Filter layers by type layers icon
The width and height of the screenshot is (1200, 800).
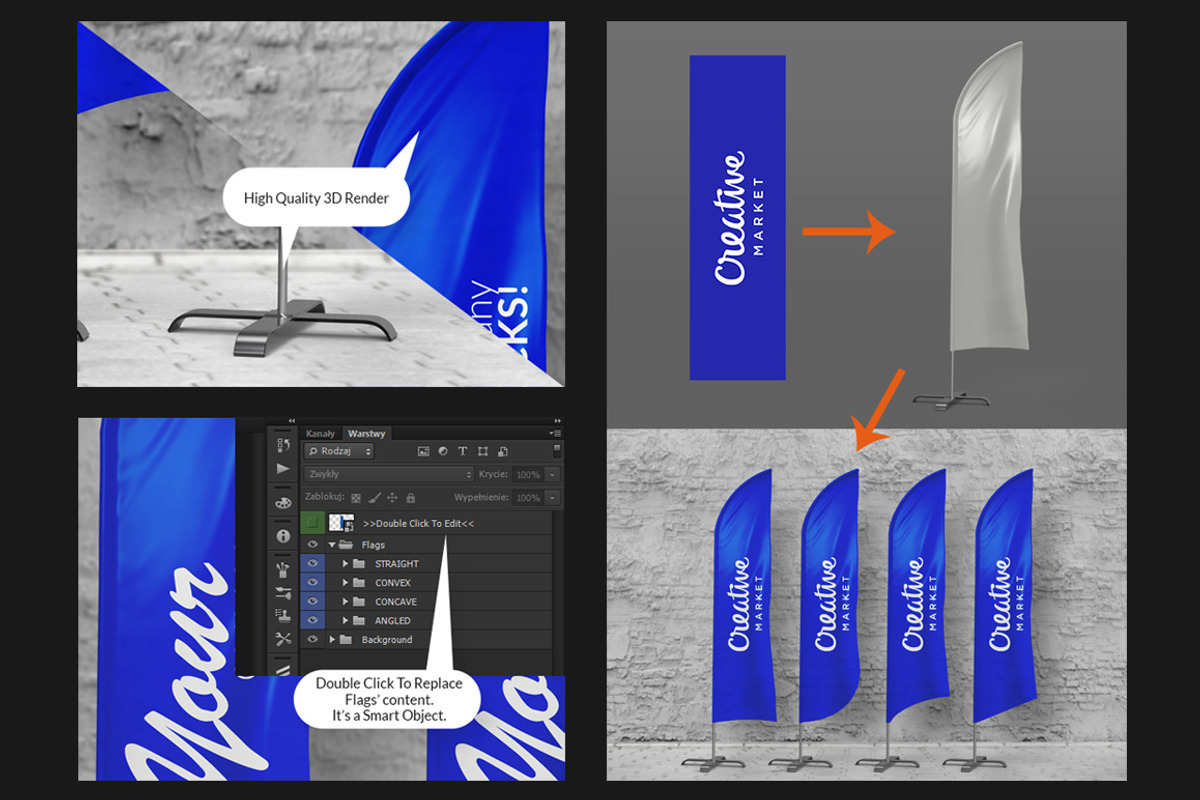463,451
